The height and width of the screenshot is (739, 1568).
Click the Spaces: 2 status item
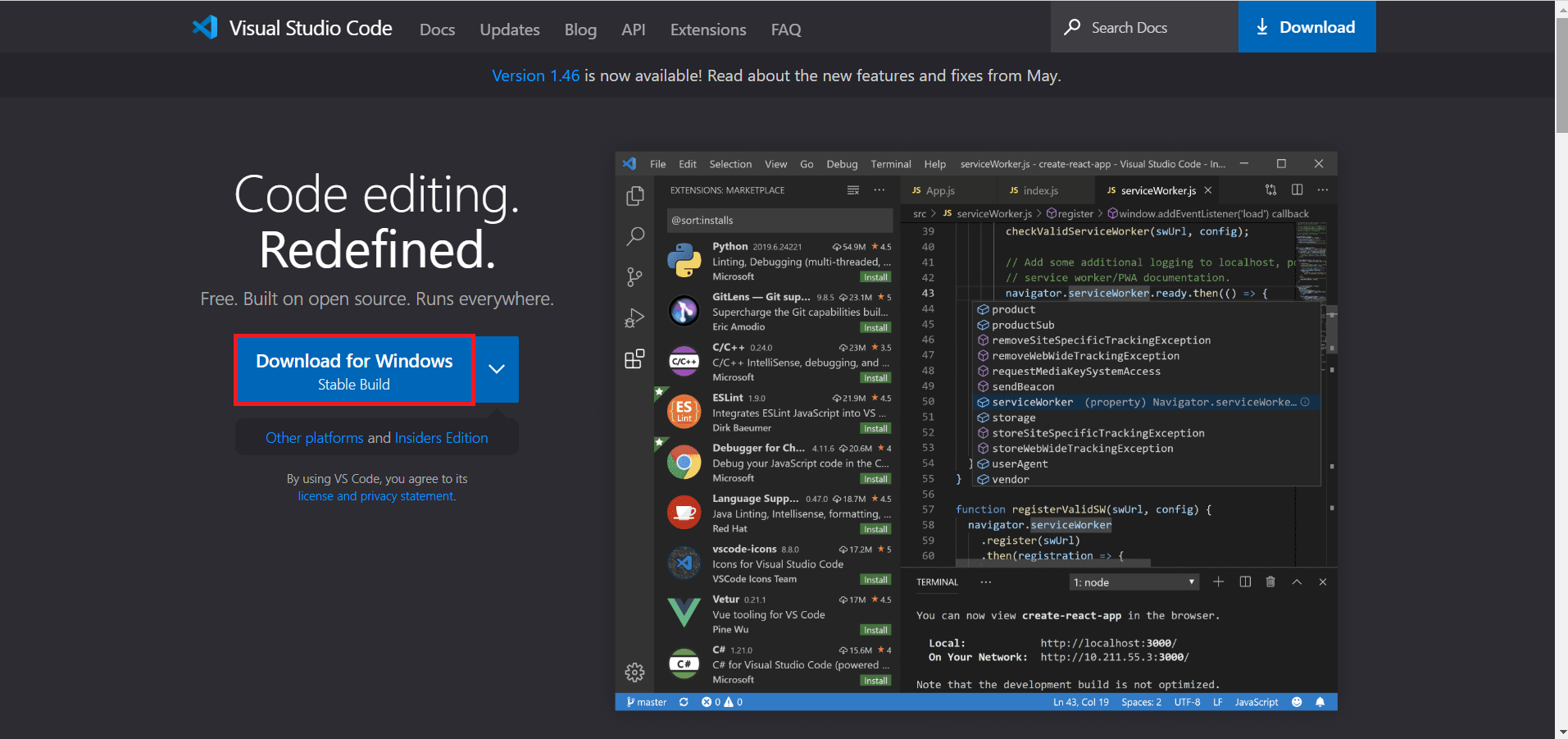[x=1141, y=702]
